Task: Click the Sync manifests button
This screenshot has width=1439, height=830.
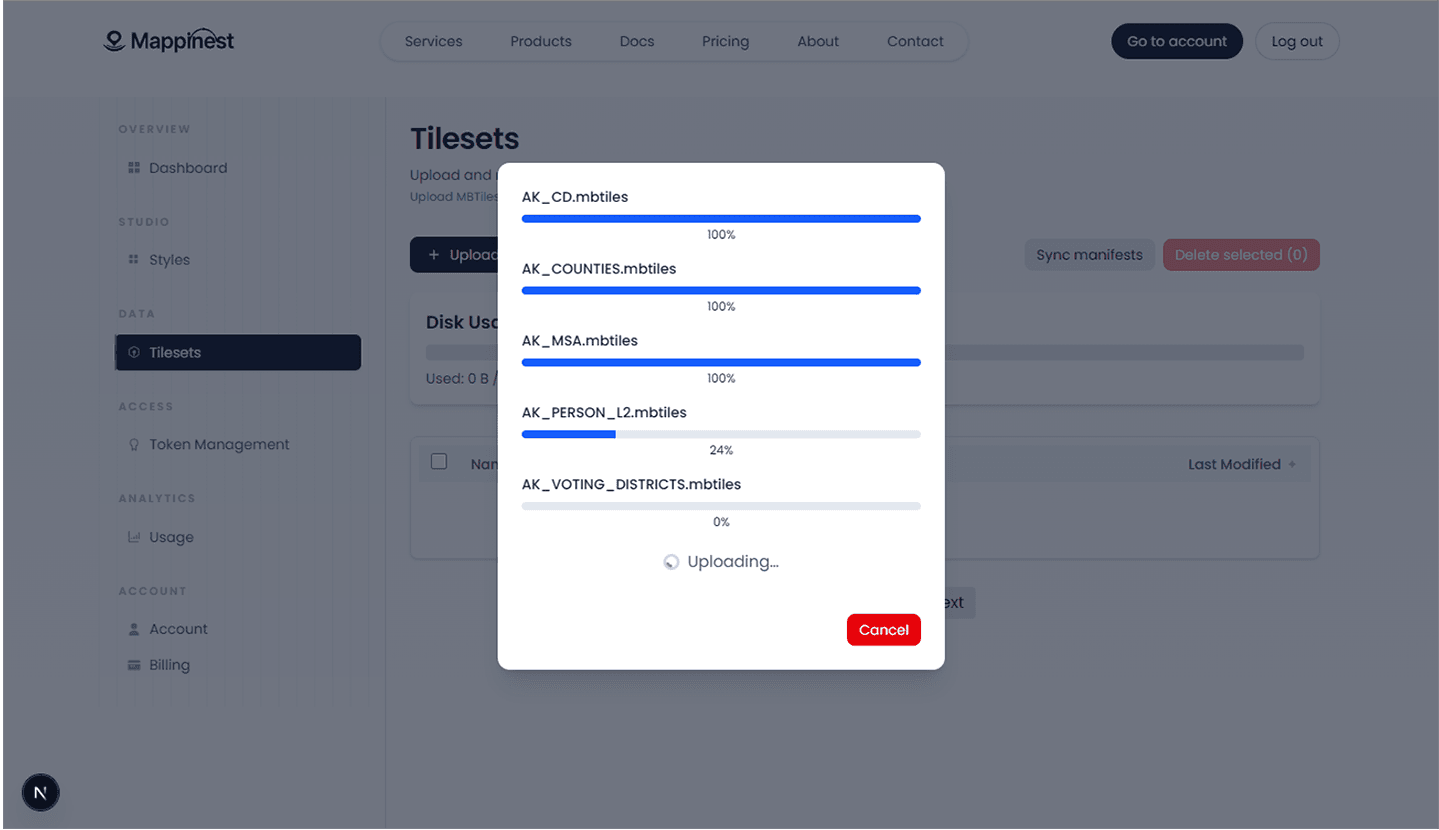Action: [x=1089, y=255]
